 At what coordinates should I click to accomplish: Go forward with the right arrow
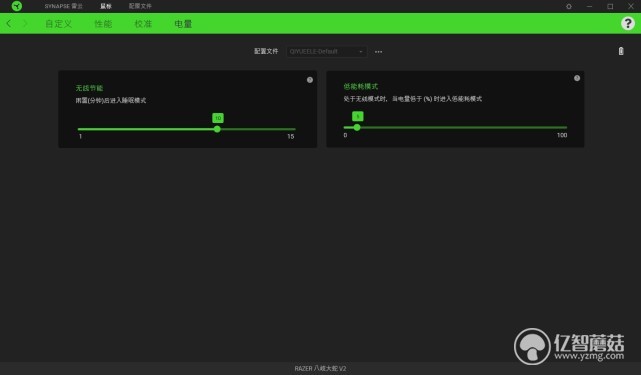pos(25,24)
